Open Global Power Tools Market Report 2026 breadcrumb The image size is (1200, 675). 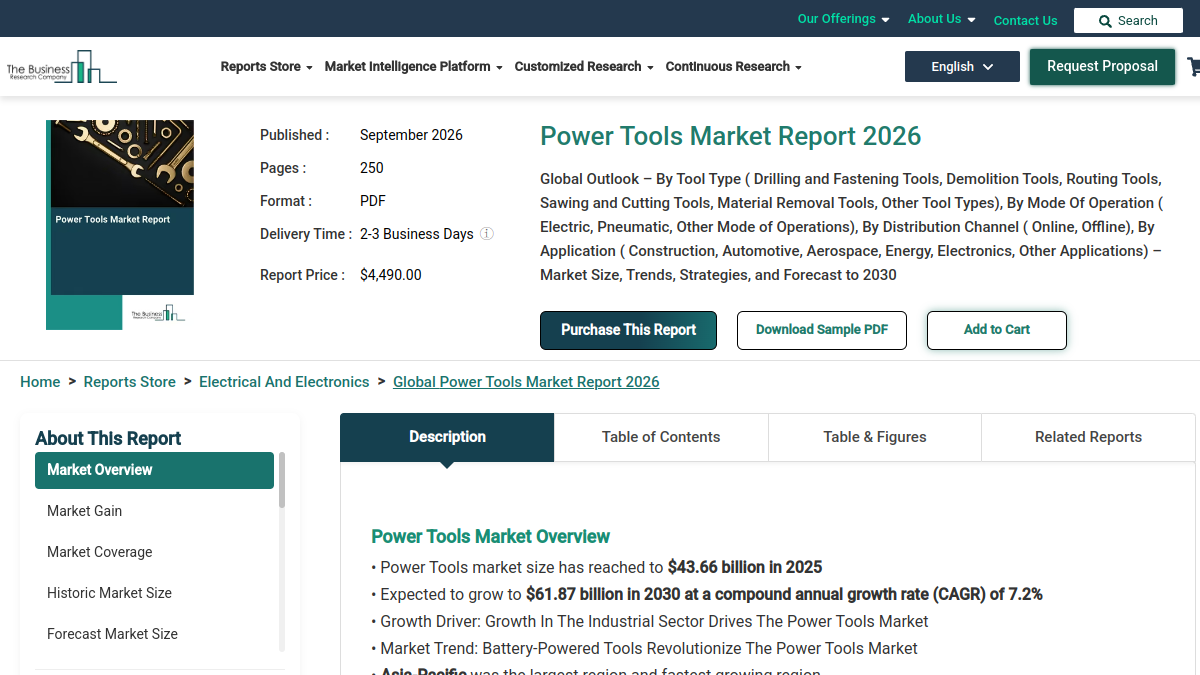click(x=526, y=382)
